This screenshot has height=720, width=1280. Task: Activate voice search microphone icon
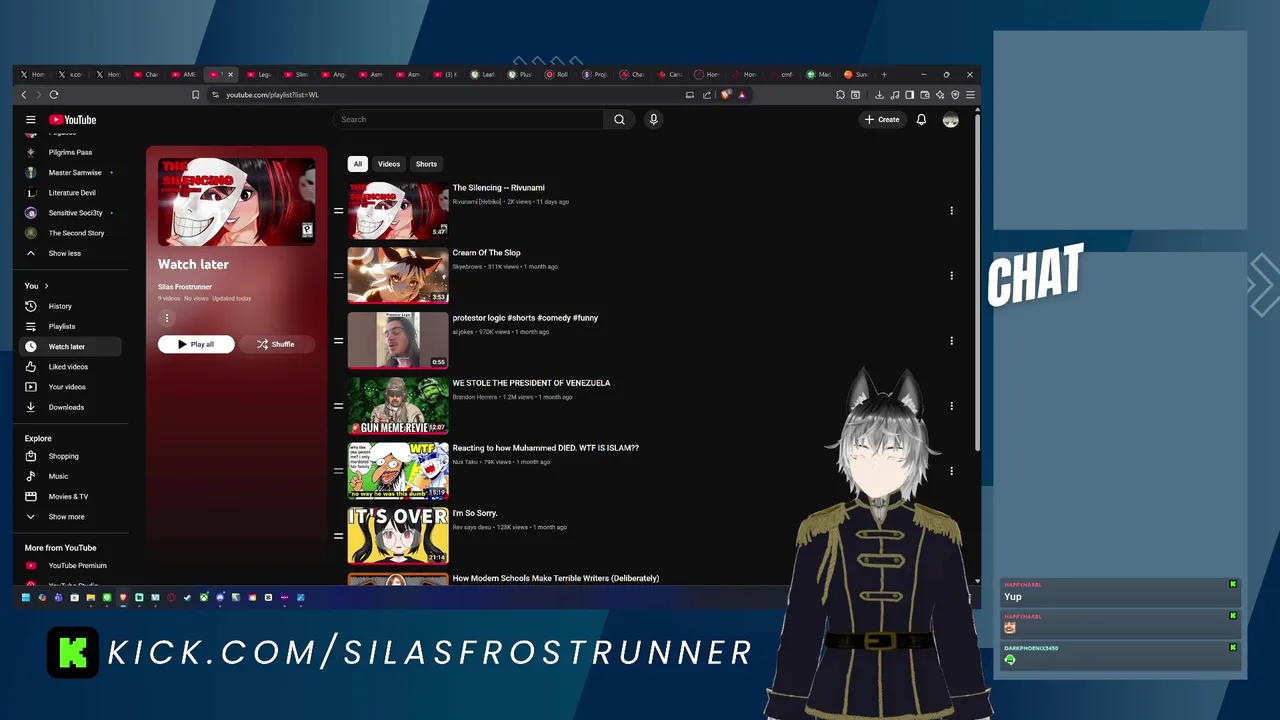point(653,120)
